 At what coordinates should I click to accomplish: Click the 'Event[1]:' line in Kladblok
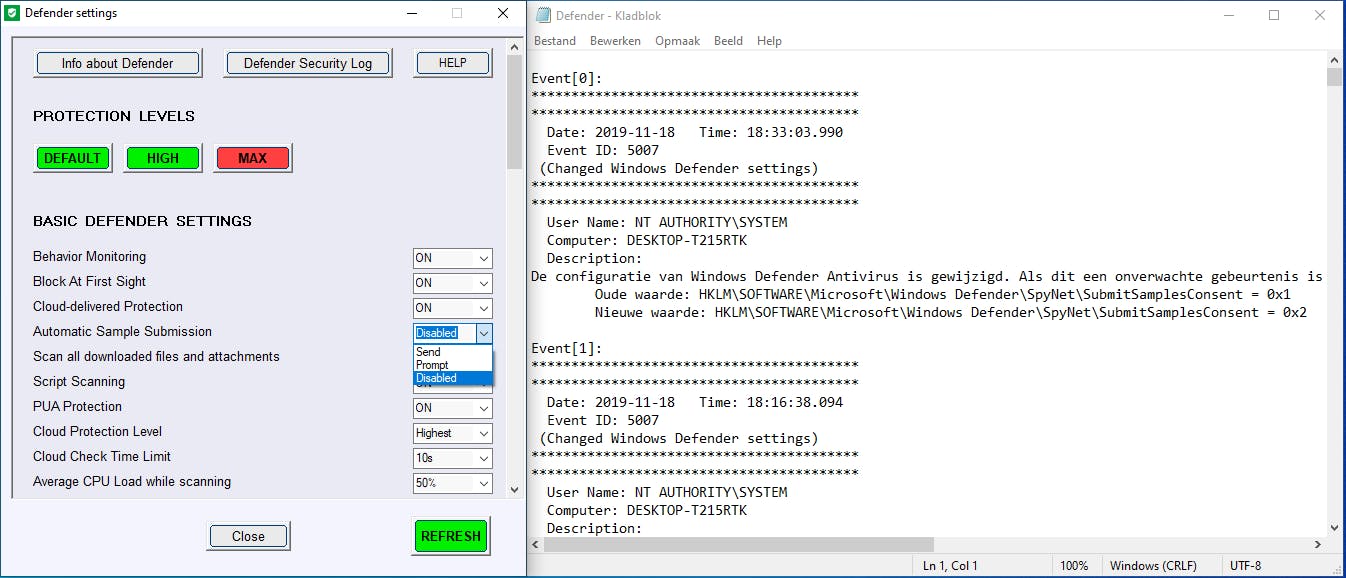coord(567,348)
